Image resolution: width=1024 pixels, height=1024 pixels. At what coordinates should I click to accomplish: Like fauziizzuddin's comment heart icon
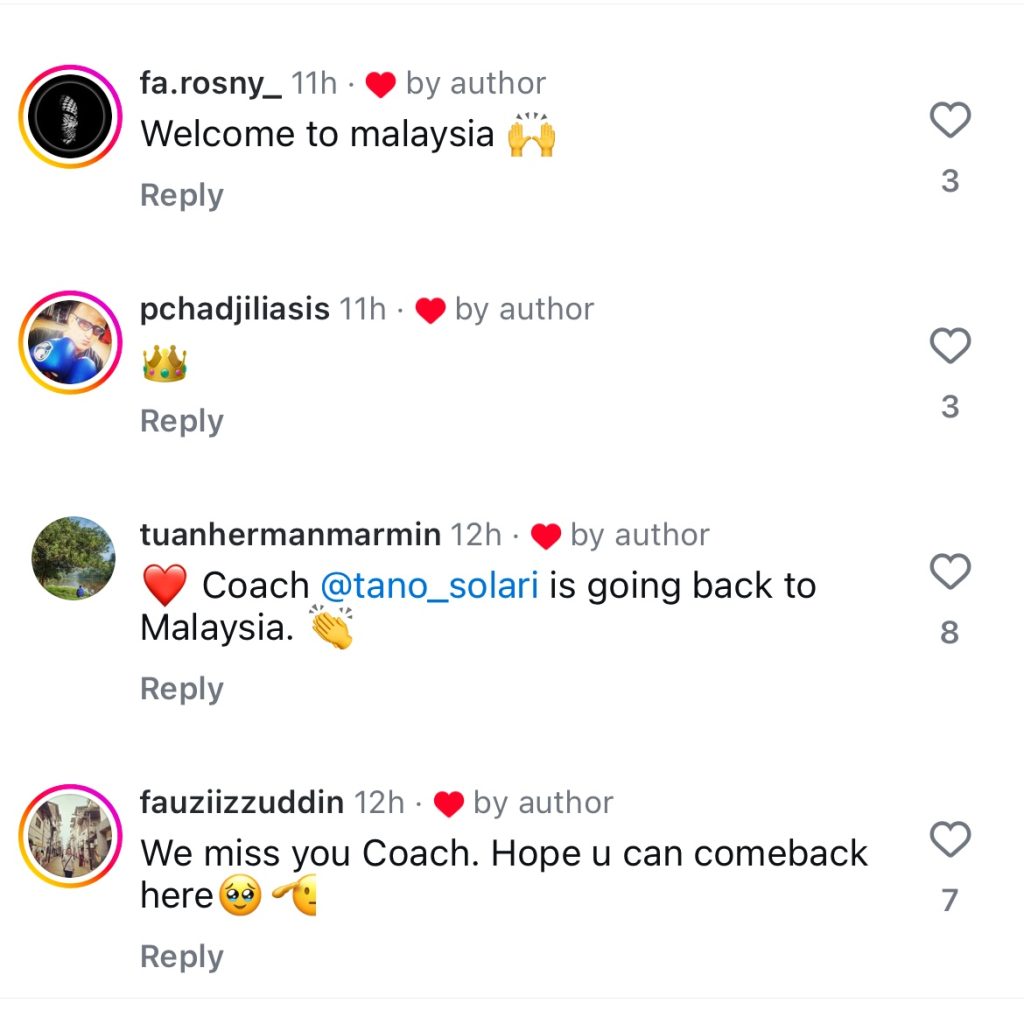[950, 839]
